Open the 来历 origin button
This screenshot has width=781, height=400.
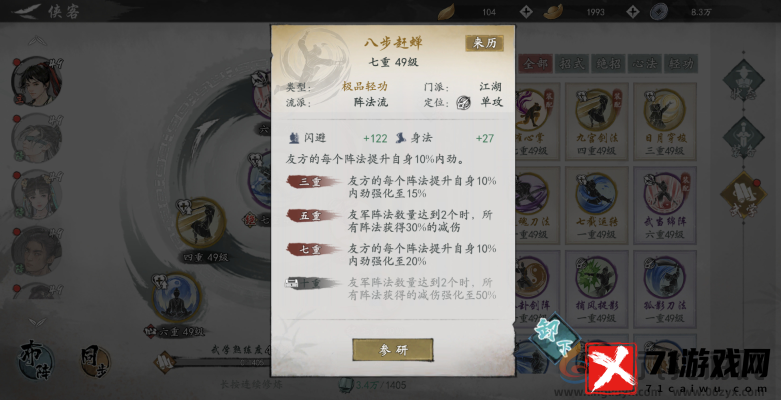(x=484, y=43)
